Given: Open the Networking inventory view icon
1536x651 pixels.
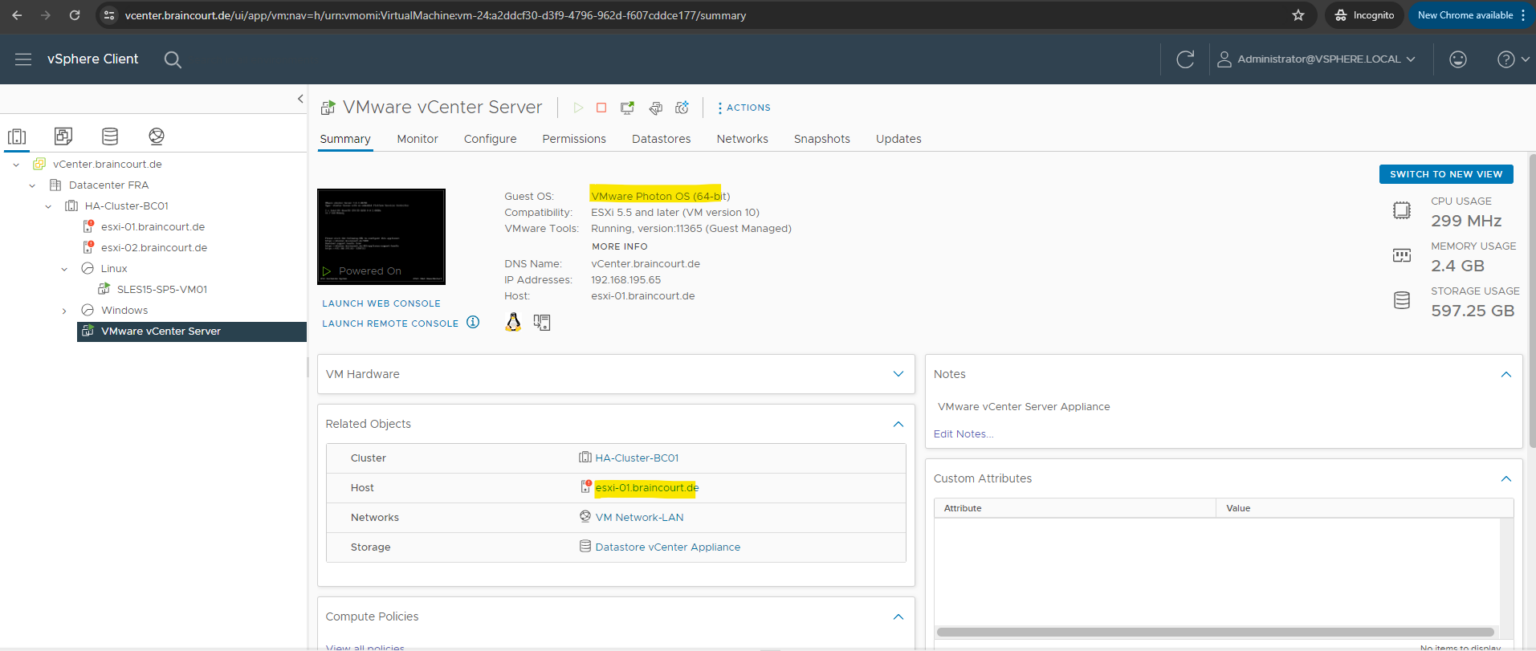Looking at the screenshot, I should click(154, 135).
